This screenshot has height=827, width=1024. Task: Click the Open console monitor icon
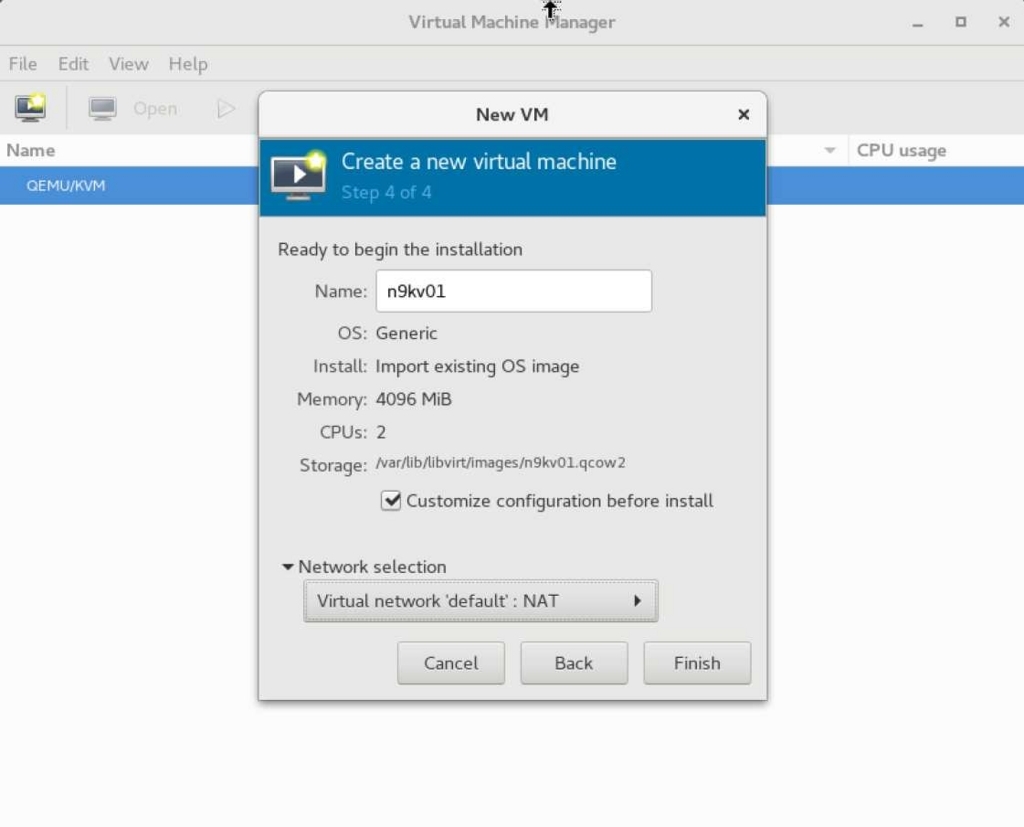[x=103, y=108]
